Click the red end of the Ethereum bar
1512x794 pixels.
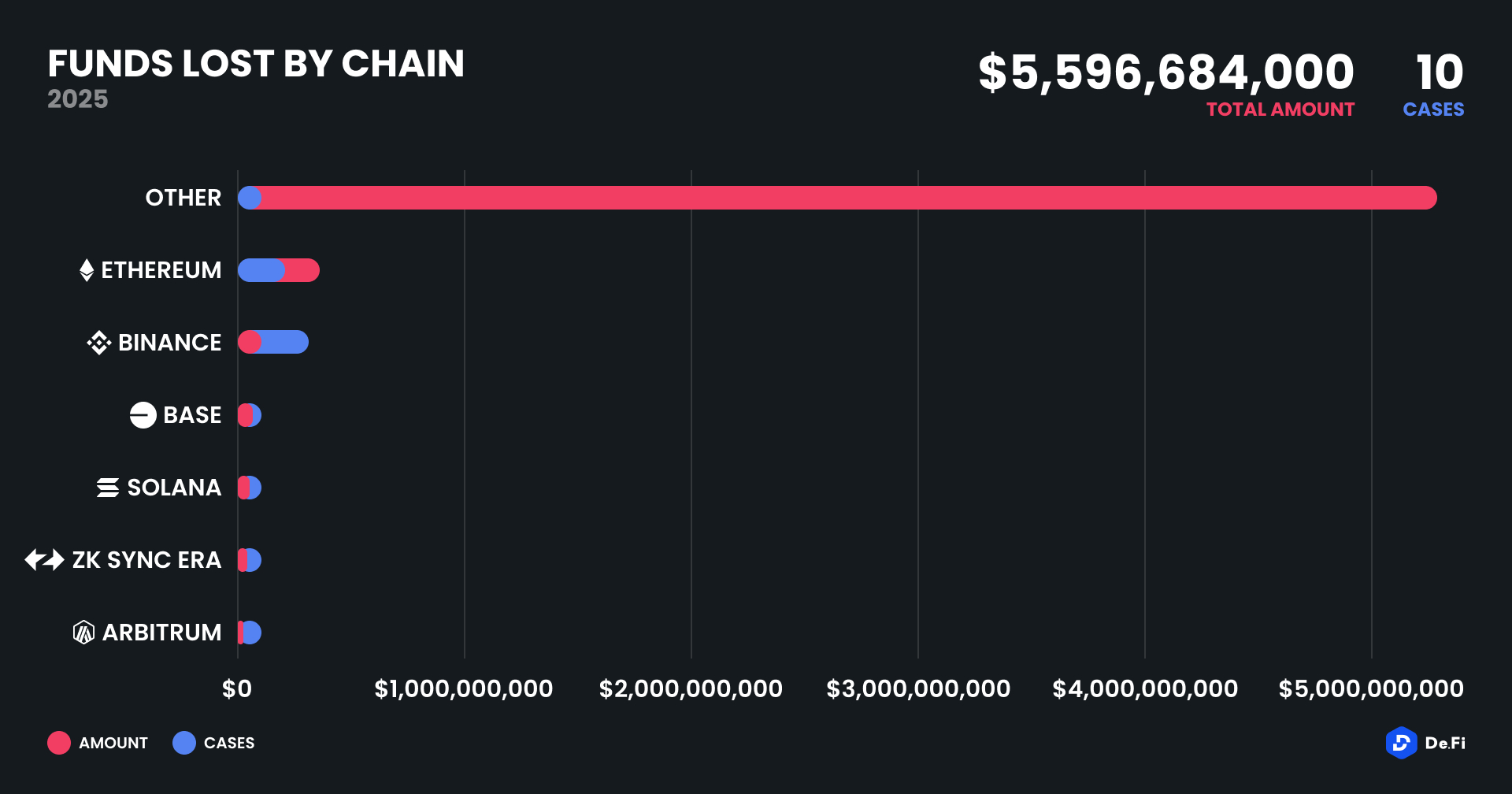pyautogui.click(x=303, y=270)
